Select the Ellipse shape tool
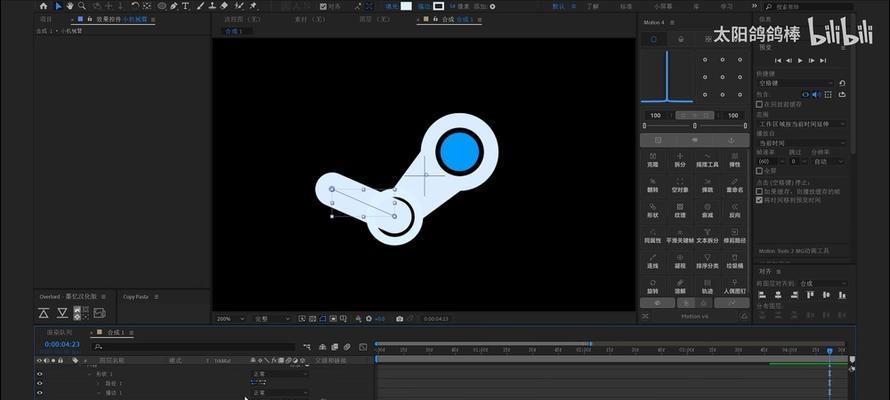890x400 pixels. coord(162,6)
